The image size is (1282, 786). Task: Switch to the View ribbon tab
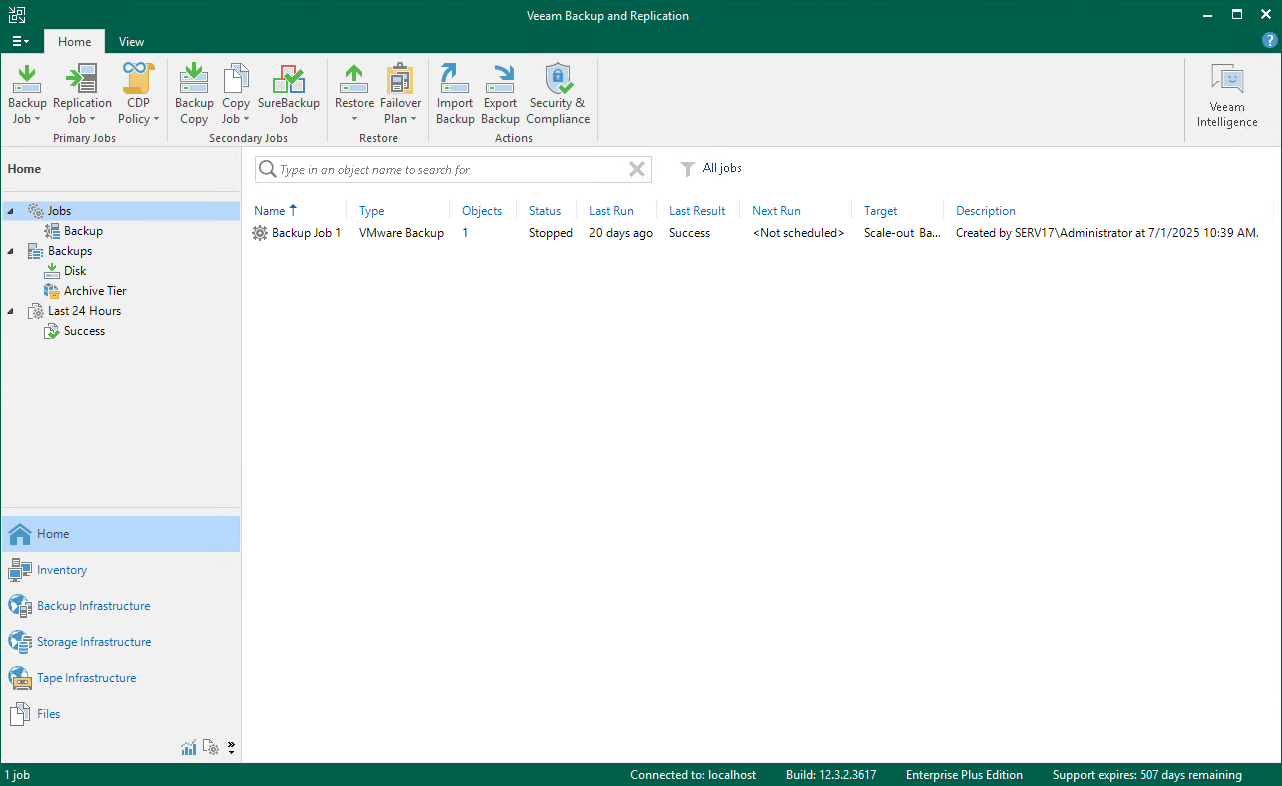pos(131,42)
